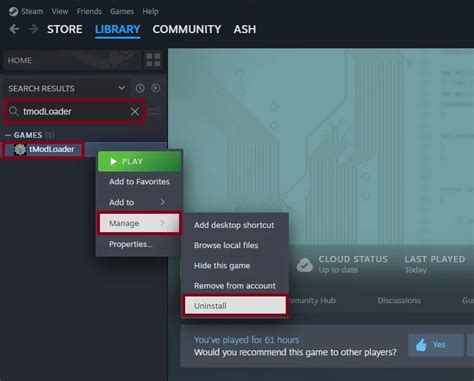Viewport: 474px width, 381px height.
Task: Expand the Manage submenu
Action: tap(139, 223)
